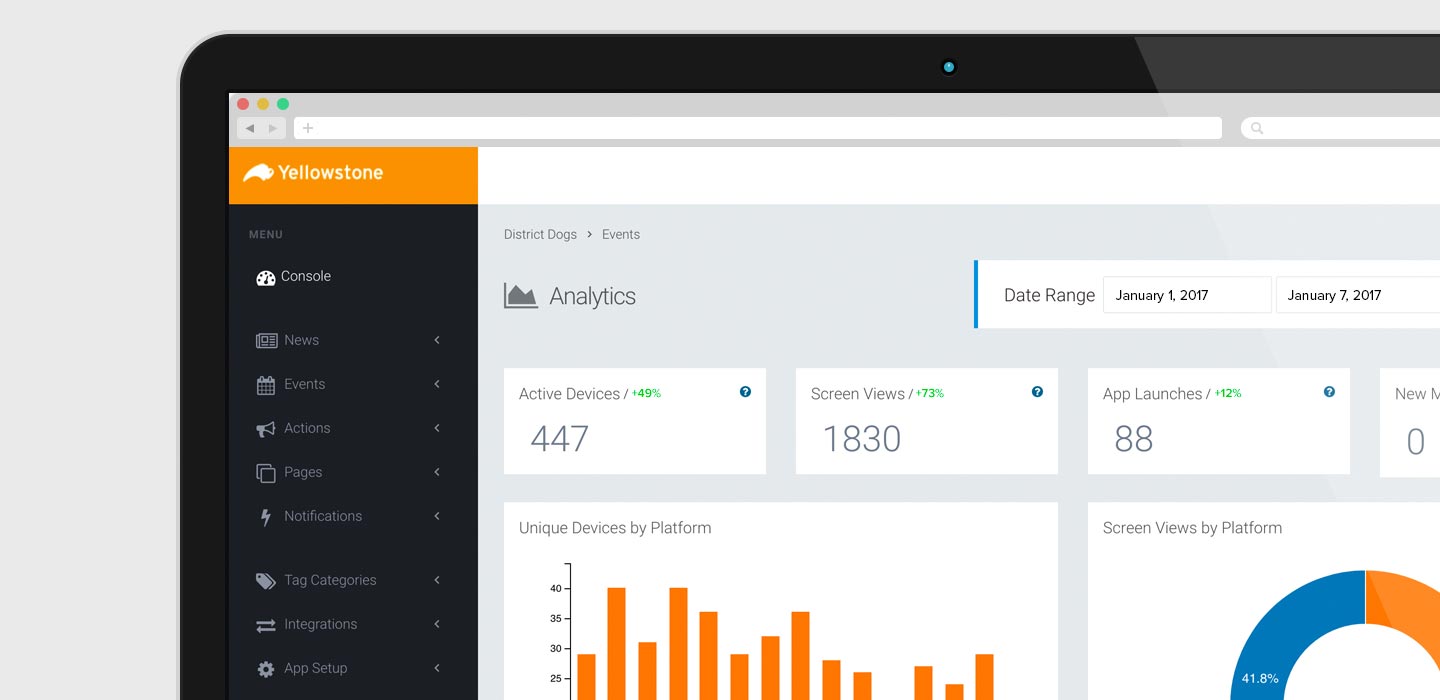Click the Pages copy icon
This screenshot has width=1440, height=700.
click(x=266, y=473)
